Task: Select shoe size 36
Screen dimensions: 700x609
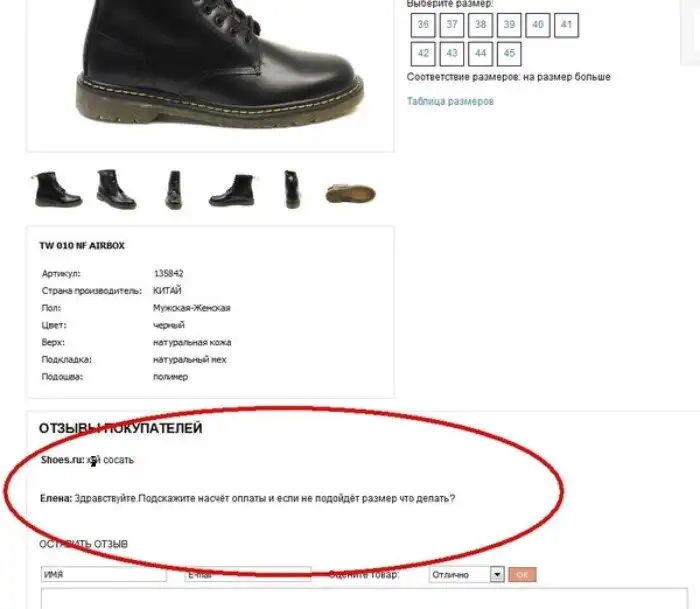Action: [423, 25]
